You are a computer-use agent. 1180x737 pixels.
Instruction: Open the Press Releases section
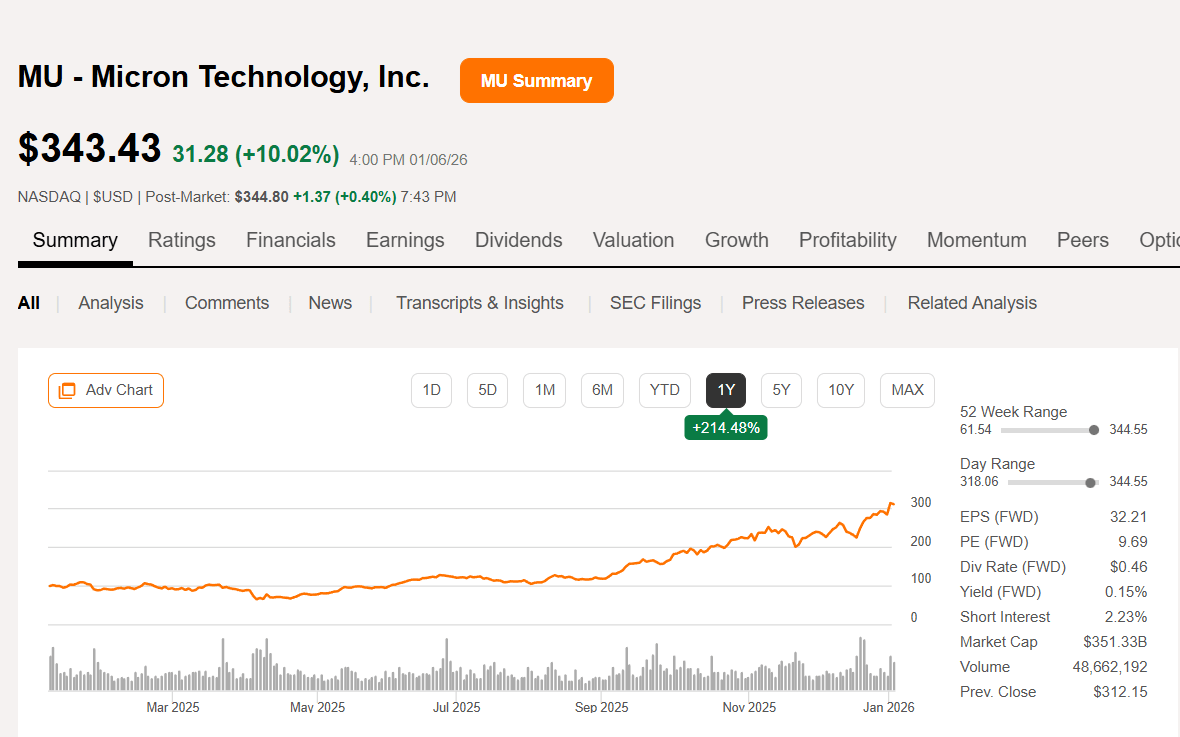[803, 302]
